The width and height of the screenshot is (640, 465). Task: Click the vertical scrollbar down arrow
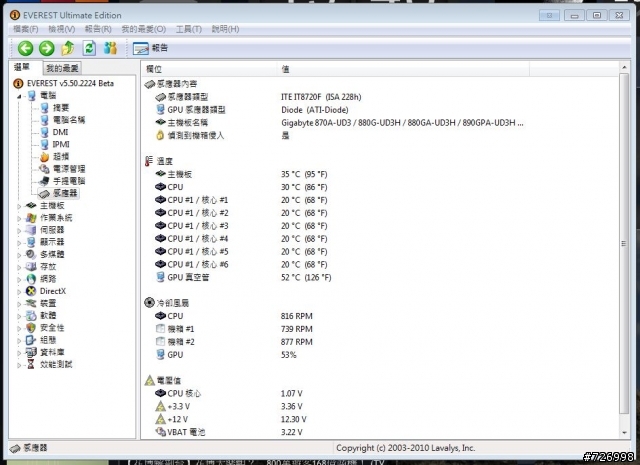tap(624, 432)
